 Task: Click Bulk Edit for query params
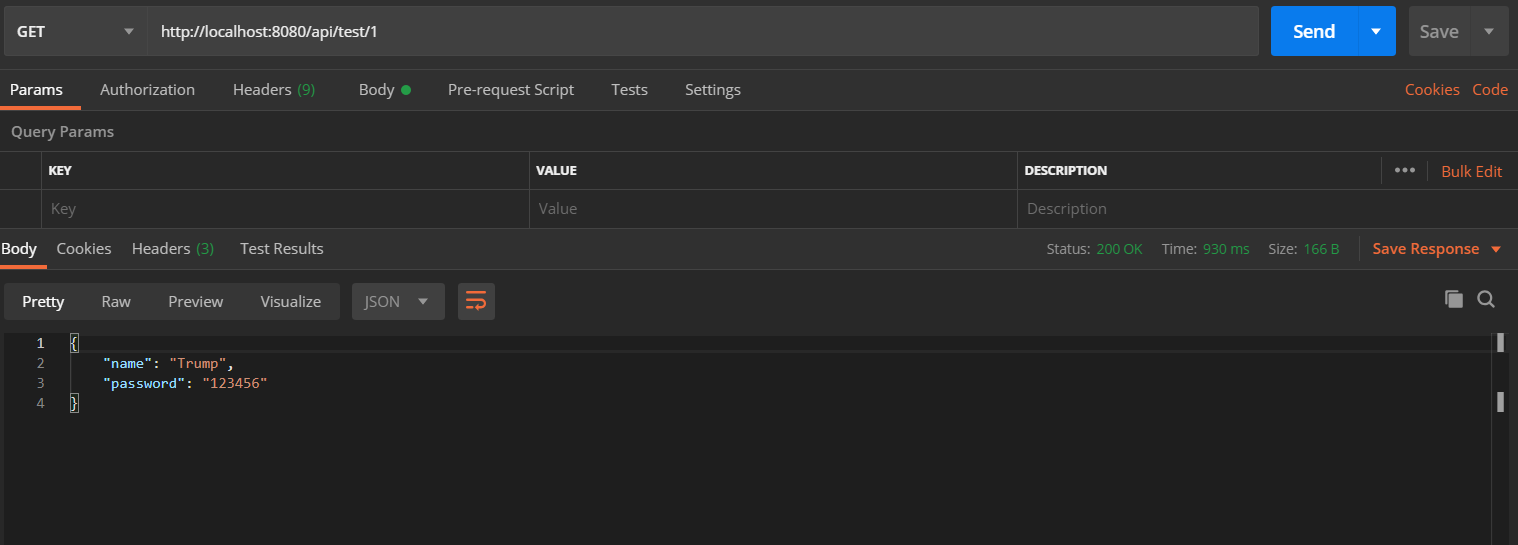[x=1472, y=171]
